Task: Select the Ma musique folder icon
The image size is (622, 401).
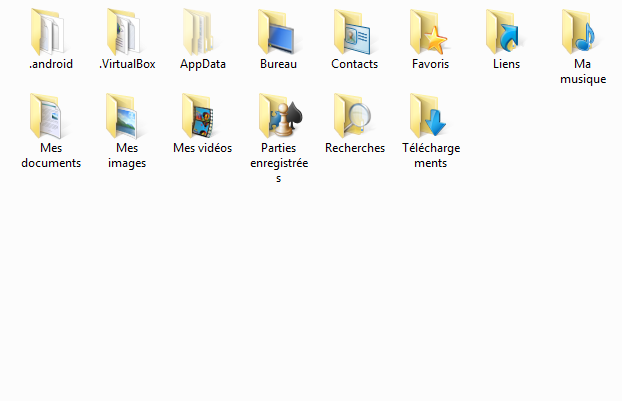Action: coord(580,32)
